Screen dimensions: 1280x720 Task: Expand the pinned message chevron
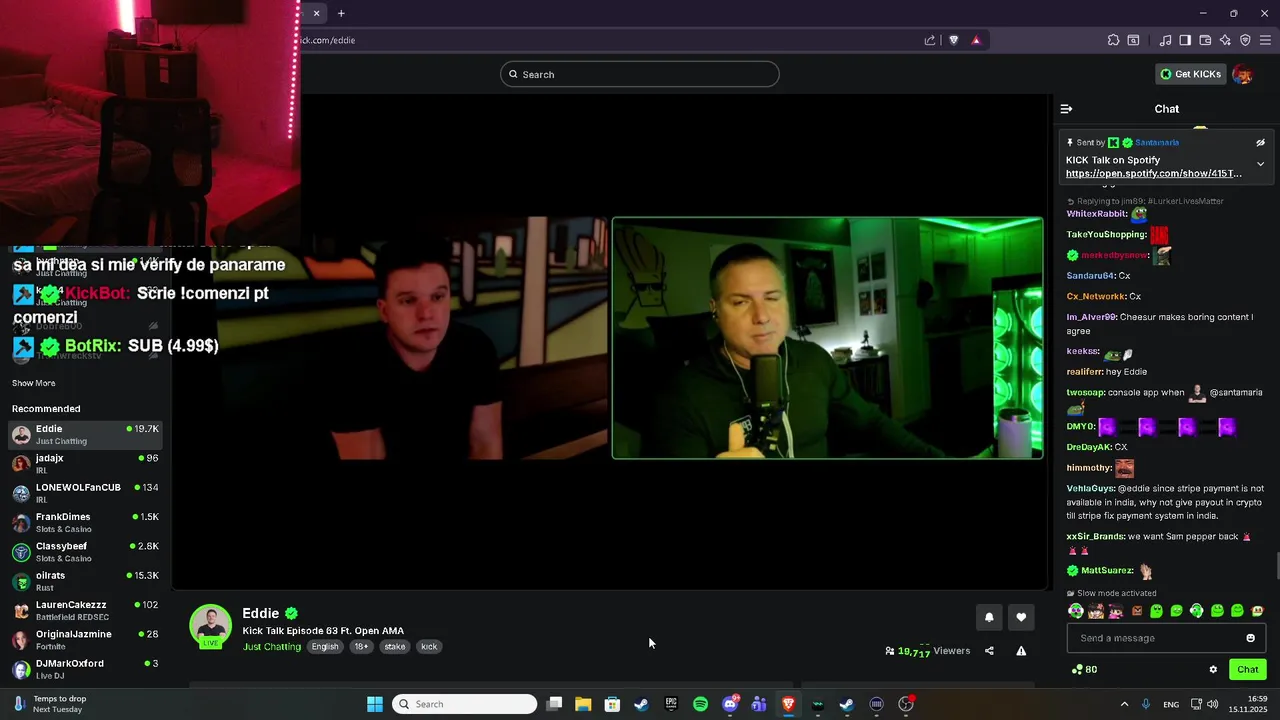(1260, 164)
